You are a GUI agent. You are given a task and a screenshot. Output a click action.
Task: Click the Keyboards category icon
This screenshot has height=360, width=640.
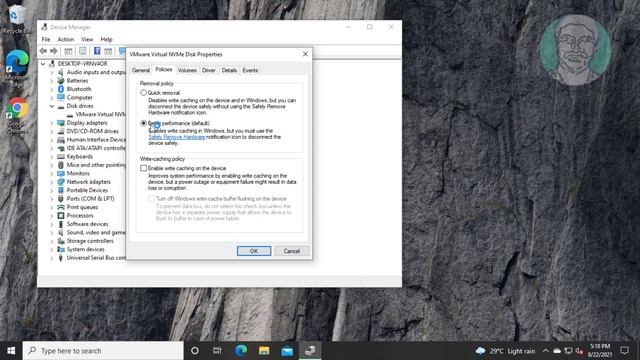61,157
